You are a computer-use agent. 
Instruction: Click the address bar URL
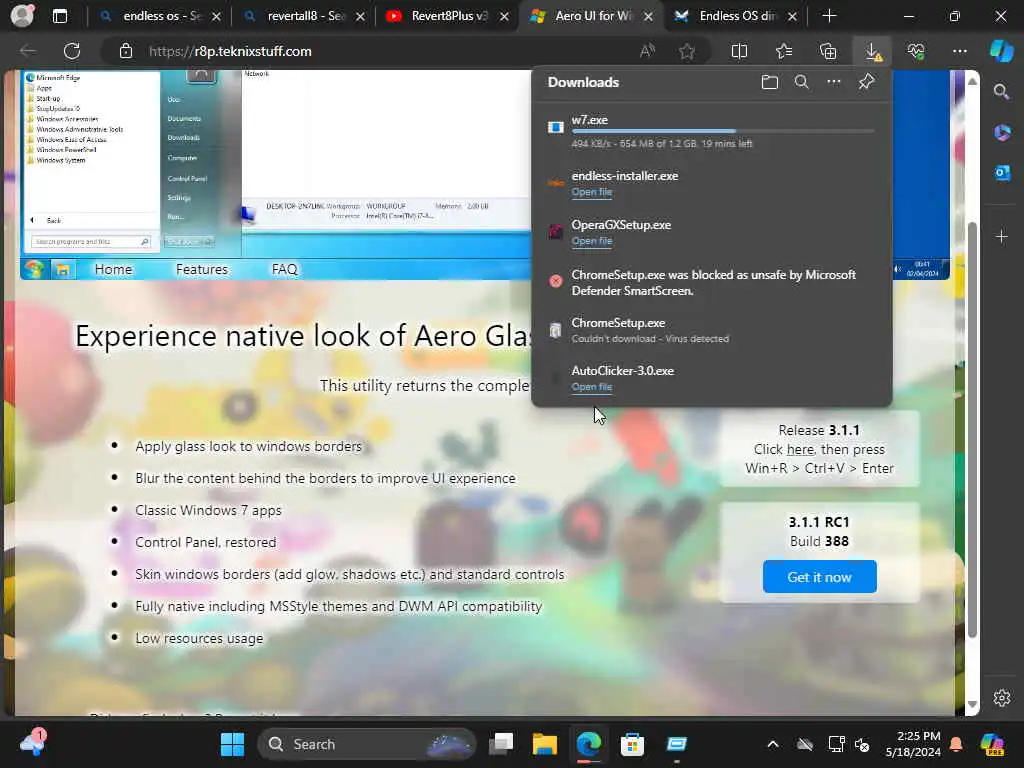coord(230,51)
